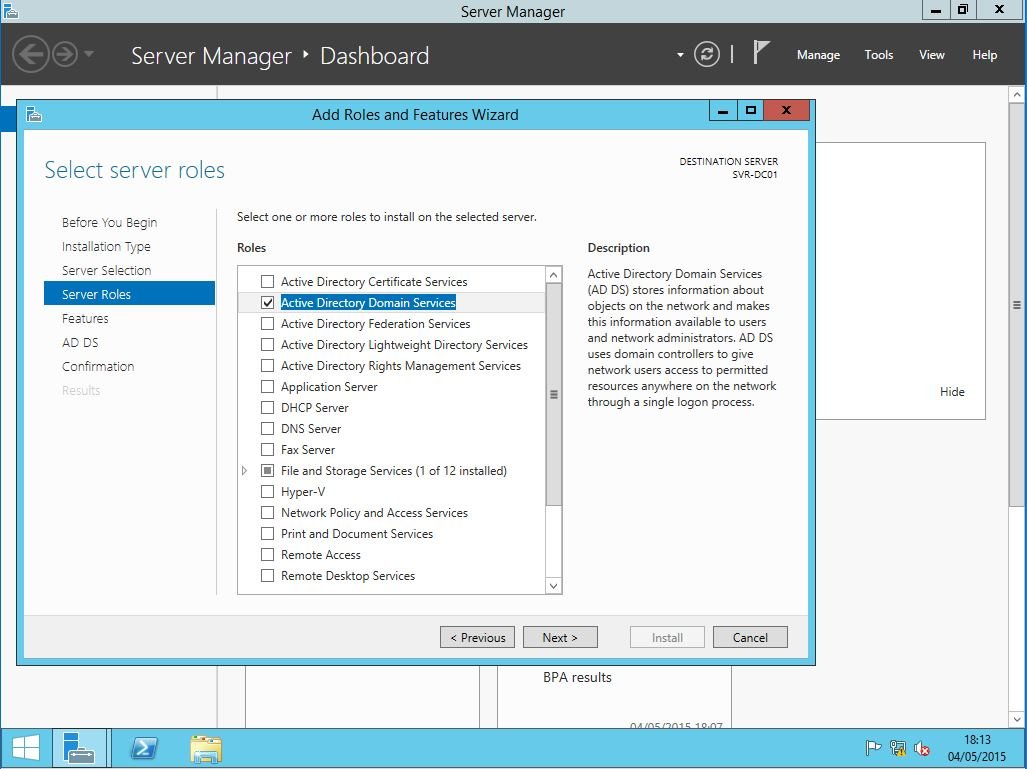Open the notifications flag icon
The image size is (1027, 769).
[761, 53]
